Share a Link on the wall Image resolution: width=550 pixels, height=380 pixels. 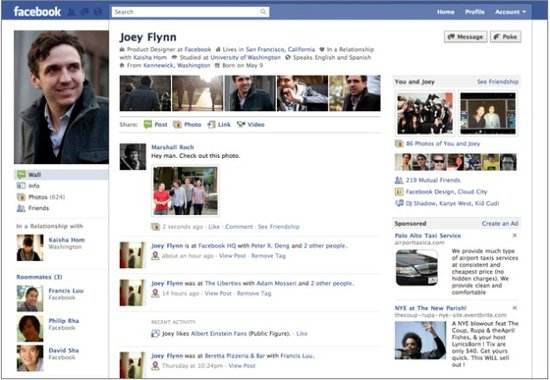pos(219,125)
